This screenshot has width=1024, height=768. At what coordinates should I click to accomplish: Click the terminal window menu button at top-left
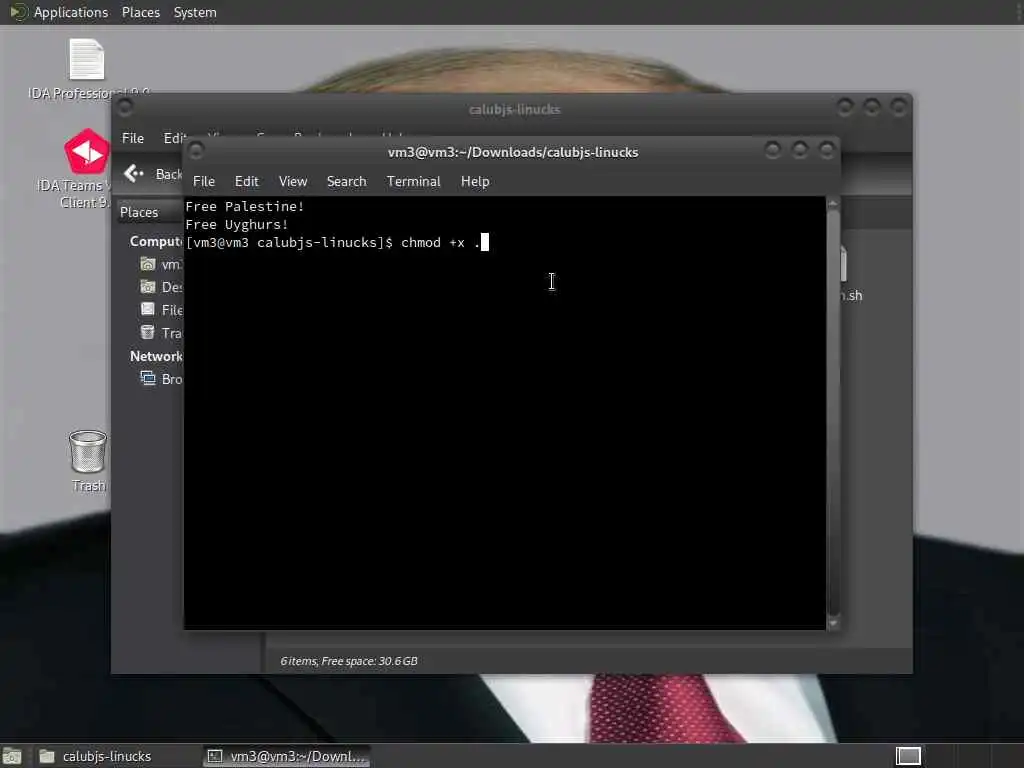tap(196, 150)
